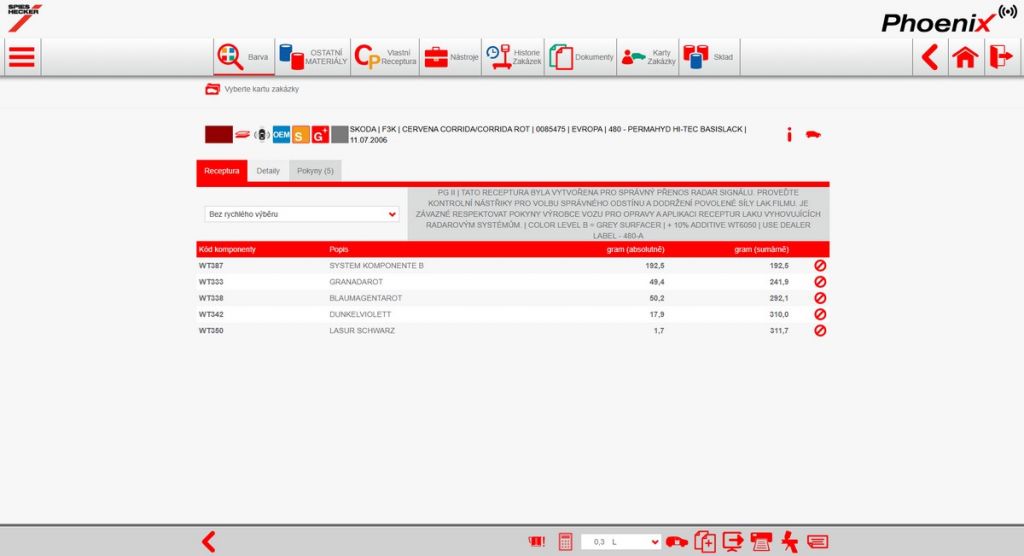1024x556 pixels.
Task: Open the Sklad section in toolbar
Action: (709, 57)
